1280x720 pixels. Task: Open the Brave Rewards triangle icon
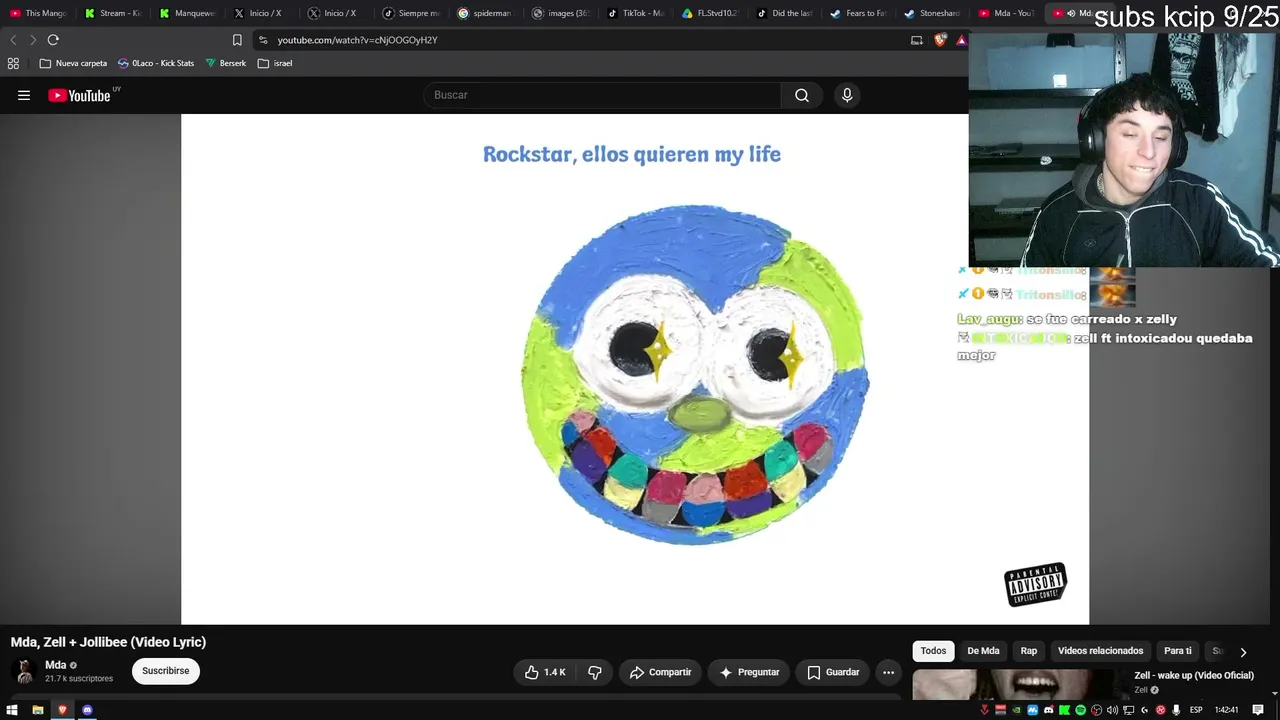[x=961, y=40]
